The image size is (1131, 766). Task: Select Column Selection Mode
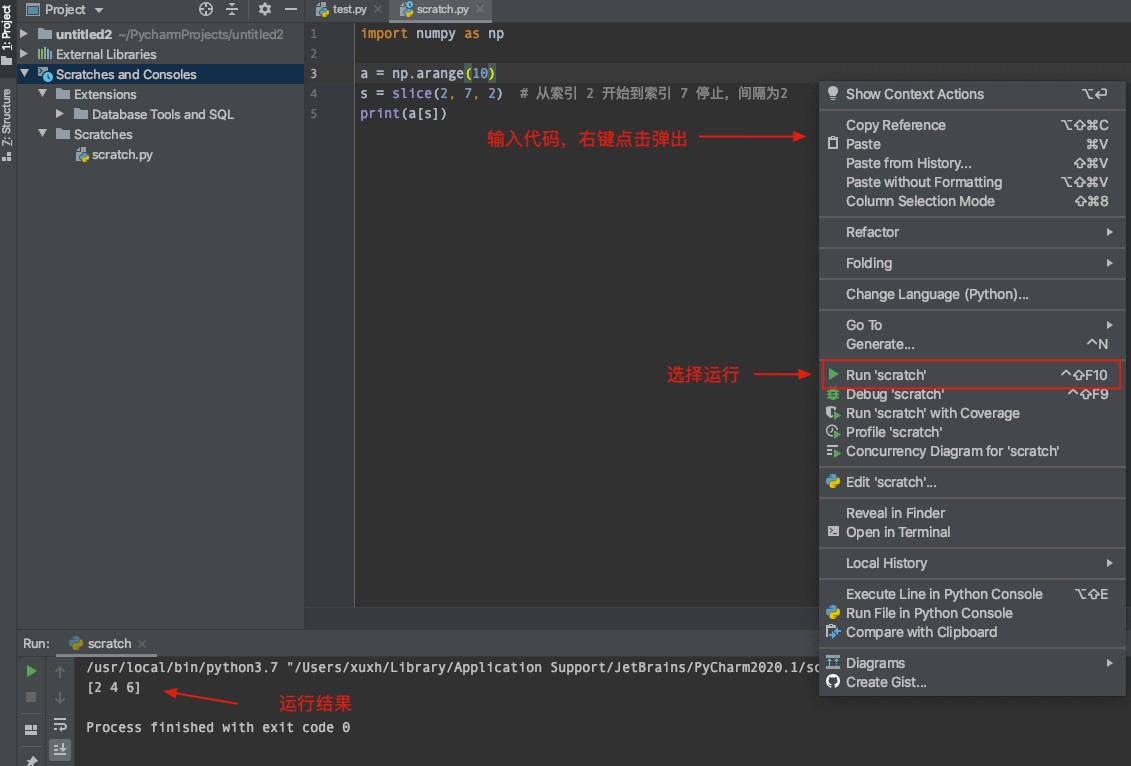972,201
